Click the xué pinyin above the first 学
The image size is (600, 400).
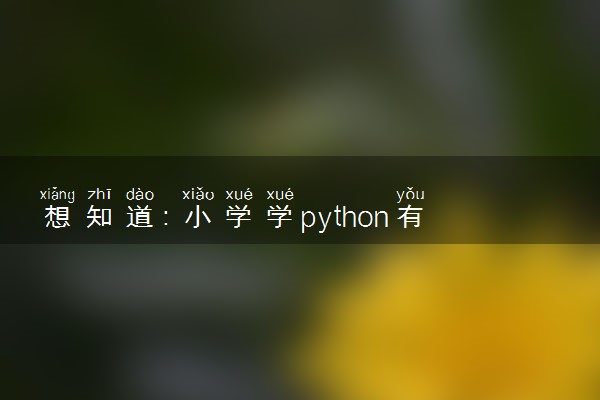click(239, 194)
